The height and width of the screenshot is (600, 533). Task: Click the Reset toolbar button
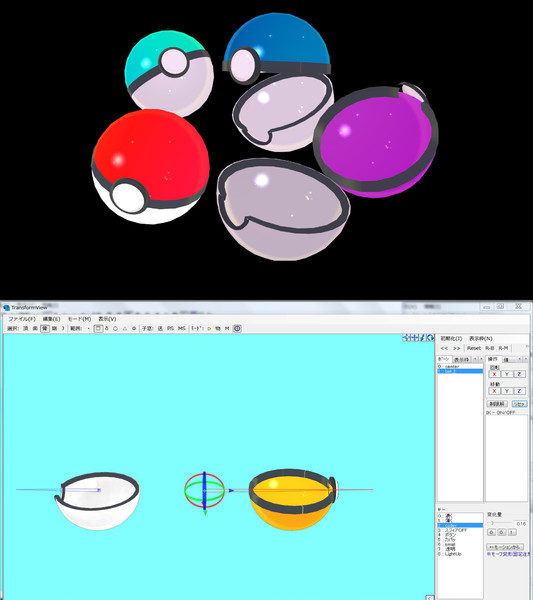click(x=474, y=348)
